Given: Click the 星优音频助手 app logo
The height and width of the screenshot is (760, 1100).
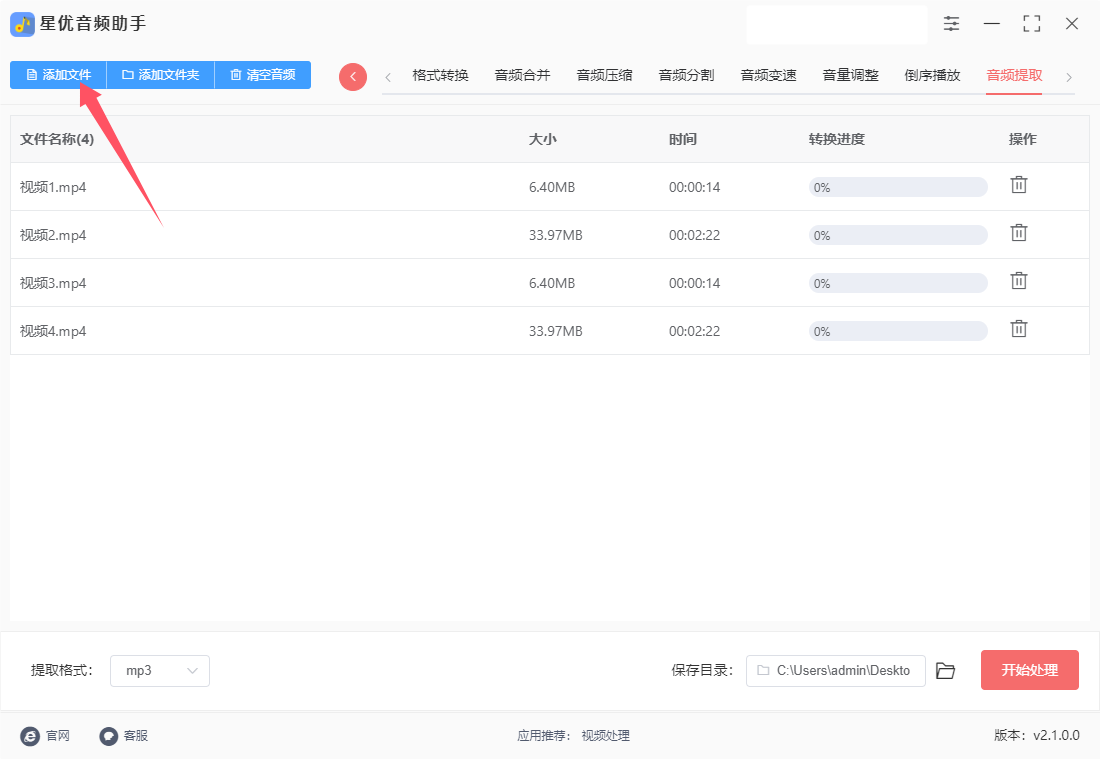Looking at the screenshot, I should (x=22, y=25).
